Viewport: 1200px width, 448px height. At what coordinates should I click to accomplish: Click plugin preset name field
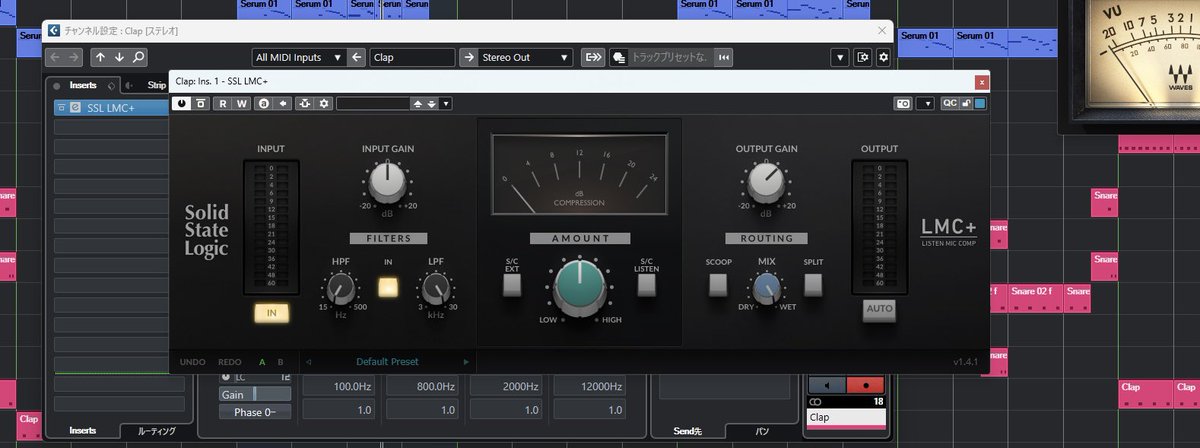tap(374, 103)
